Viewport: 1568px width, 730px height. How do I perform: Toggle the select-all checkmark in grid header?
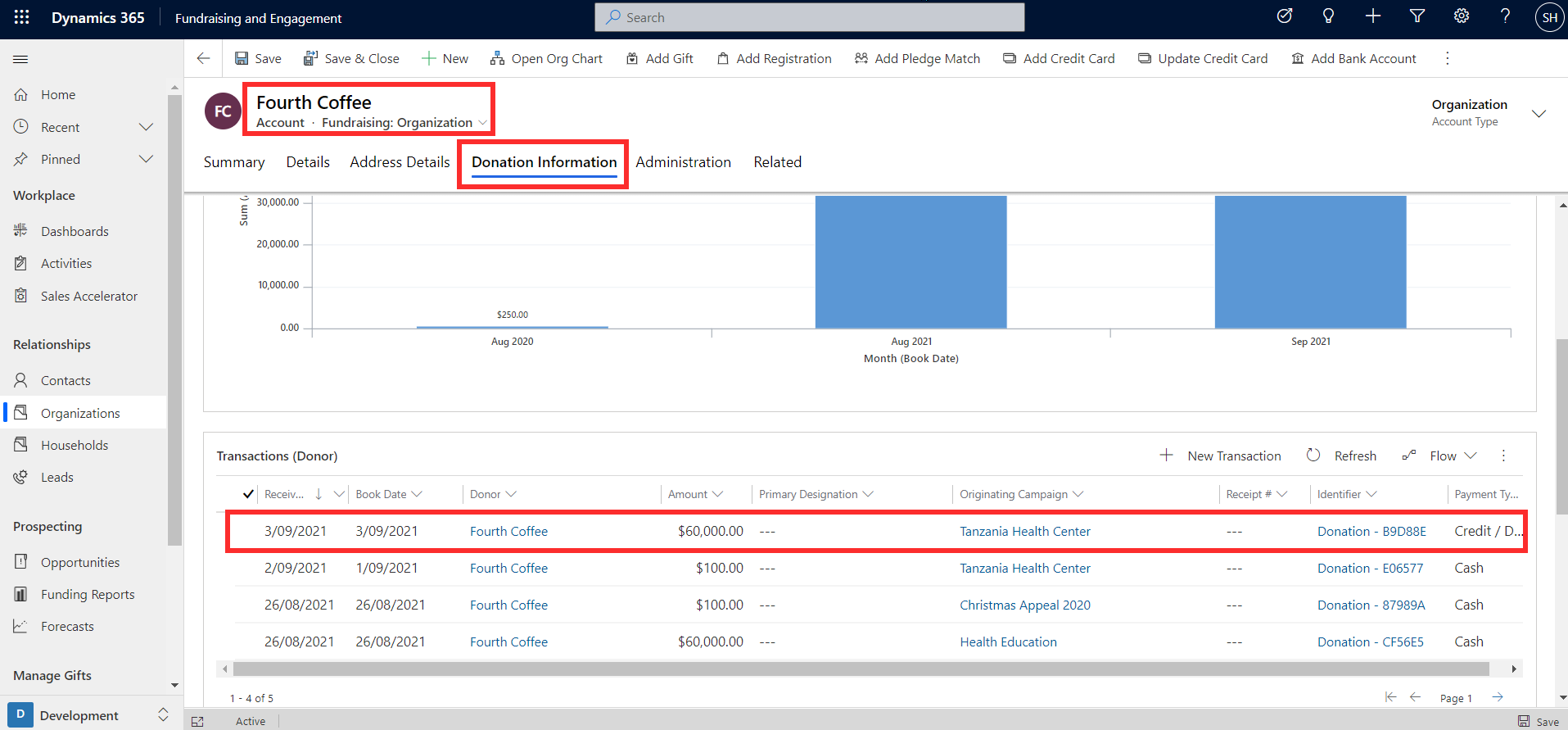pos(248,494)
